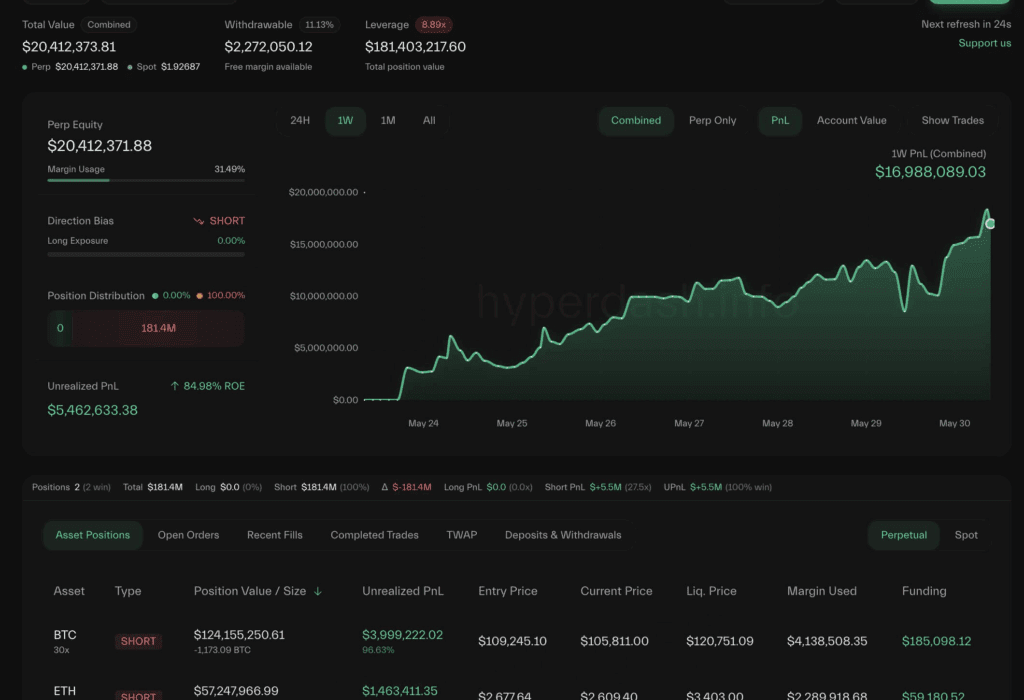Select the 24H time range
The width and height of the screenshot is (1024, 700).
coord(300,121)
